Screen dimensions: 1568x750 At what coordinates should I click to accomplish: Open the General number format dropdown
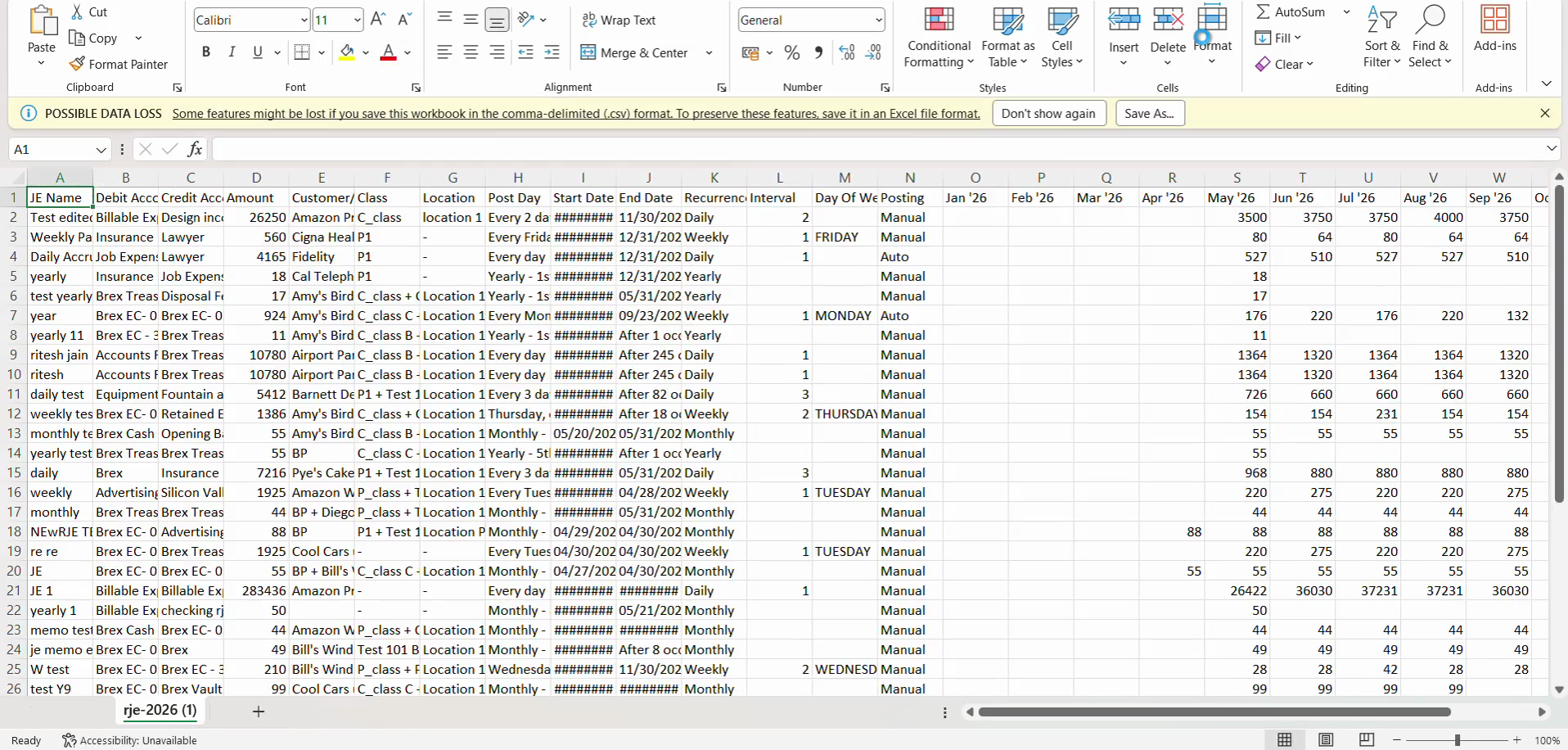[x=878, y=20]
